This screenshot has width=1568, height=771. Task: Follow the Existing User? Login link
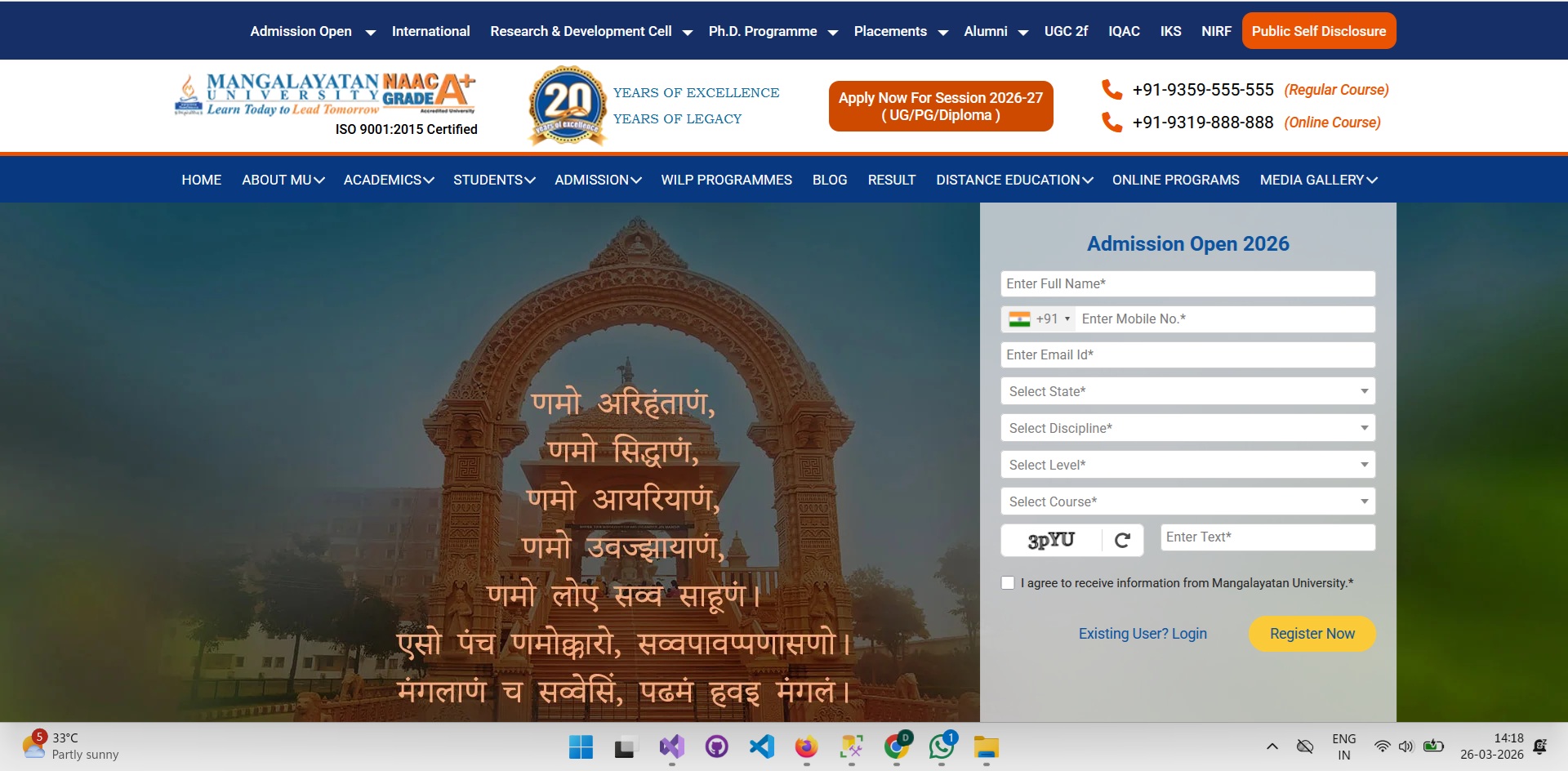(x=1143, y=634)
